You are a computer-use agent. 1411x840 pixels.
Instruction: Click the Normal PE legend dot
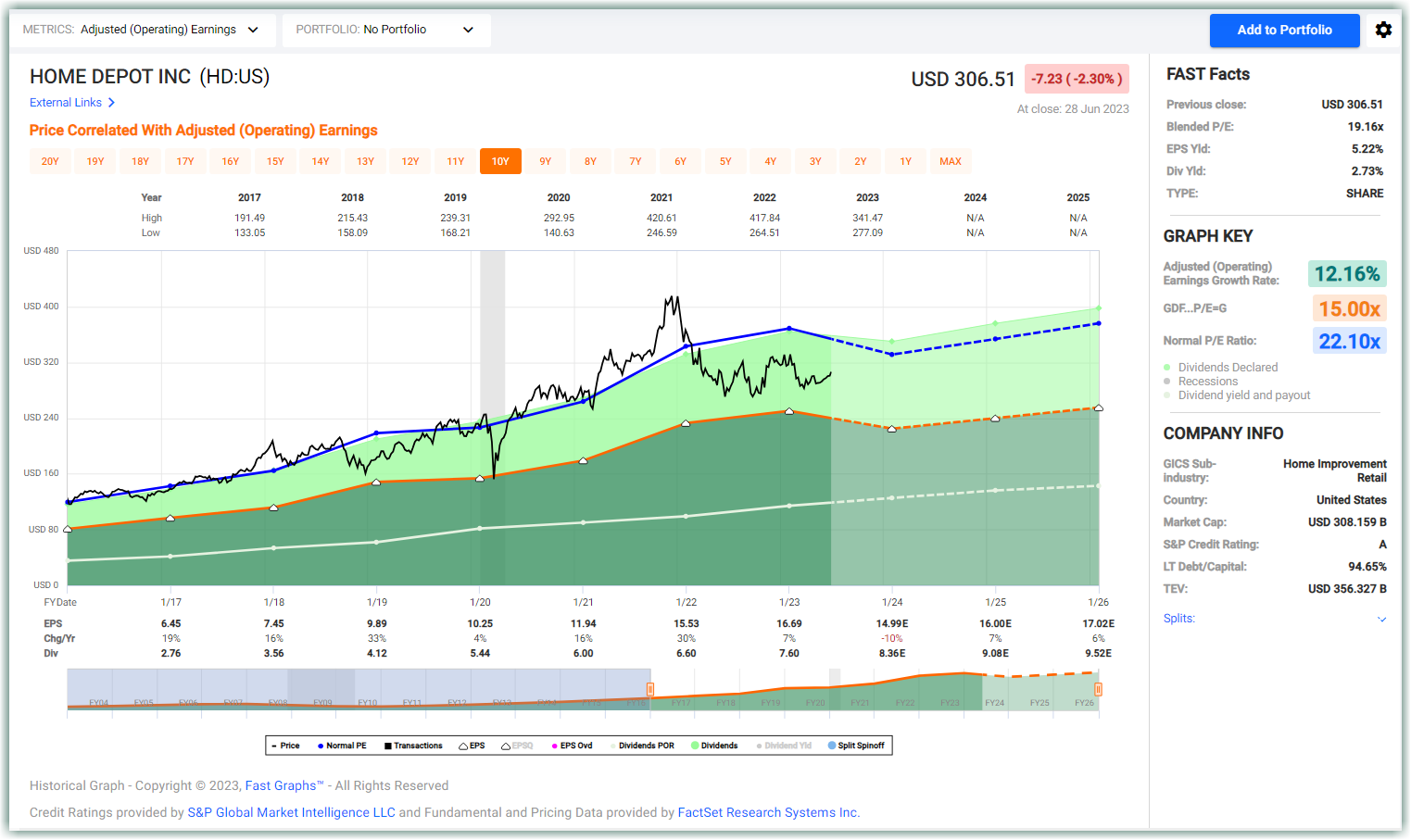click(321, 746)
